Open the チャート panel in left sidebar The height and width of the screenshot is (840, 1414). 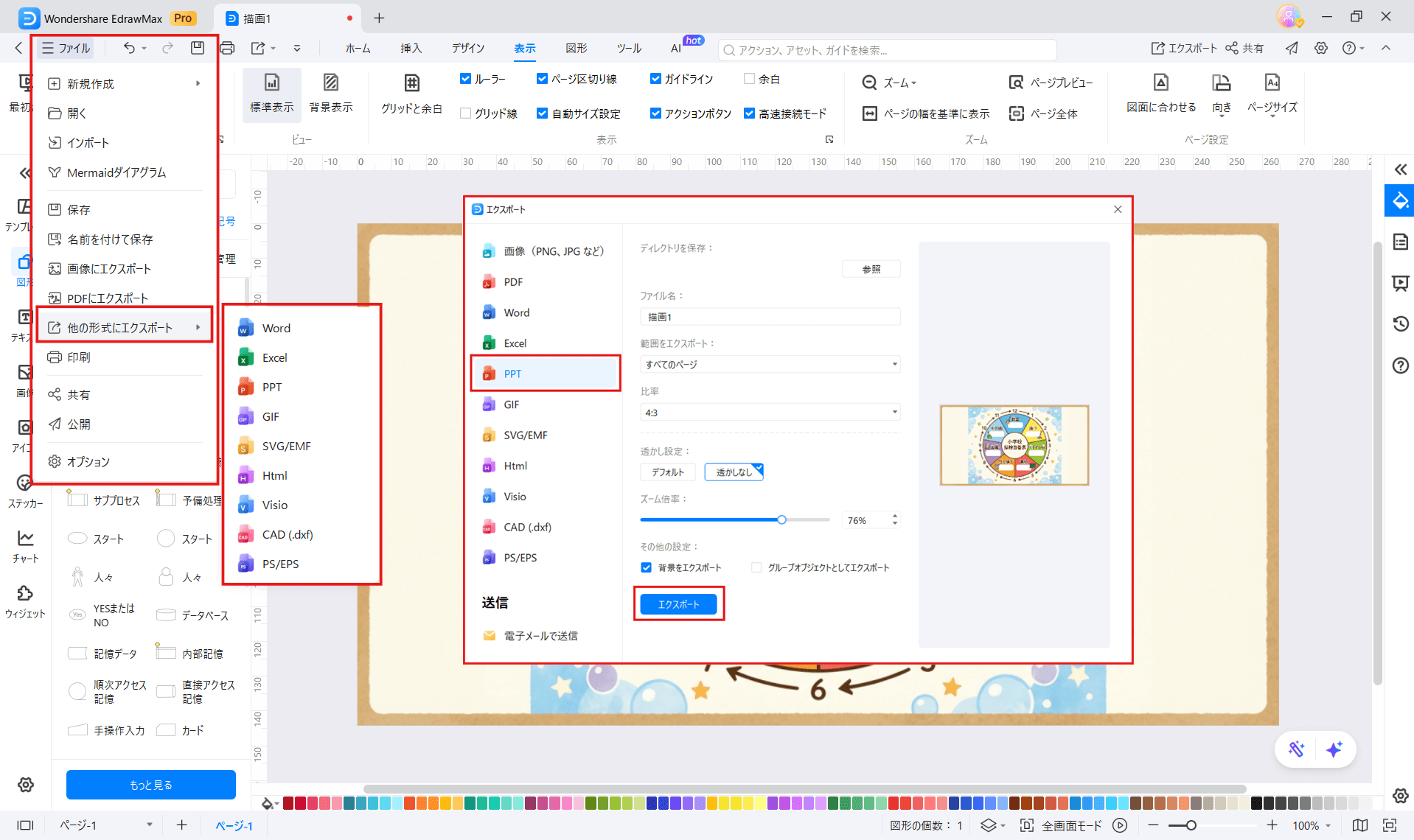coord(25,547)
